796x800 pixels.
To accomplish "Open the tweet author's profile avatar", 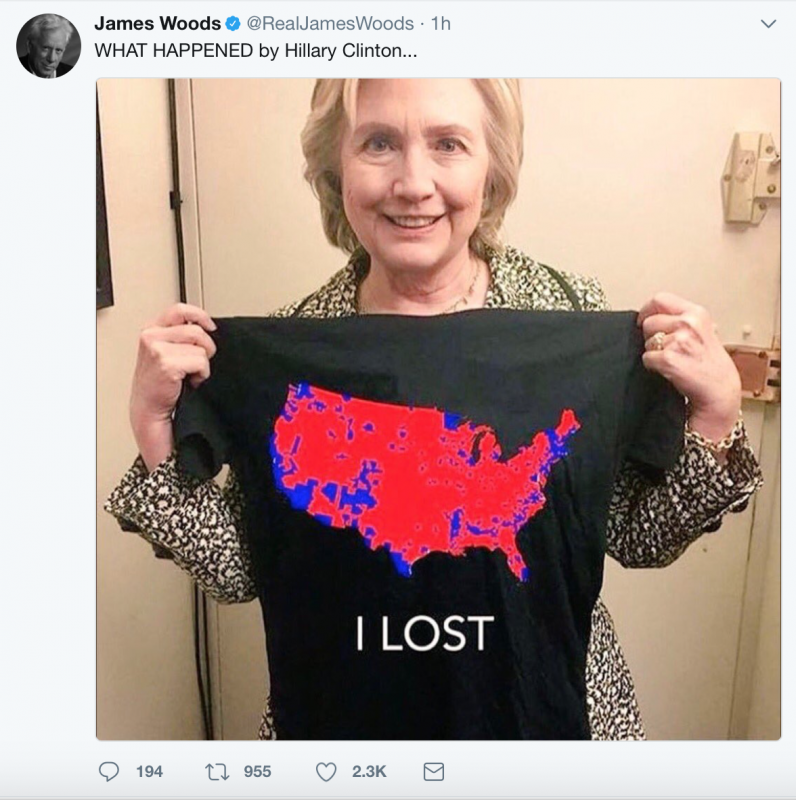I will point(48,46).
